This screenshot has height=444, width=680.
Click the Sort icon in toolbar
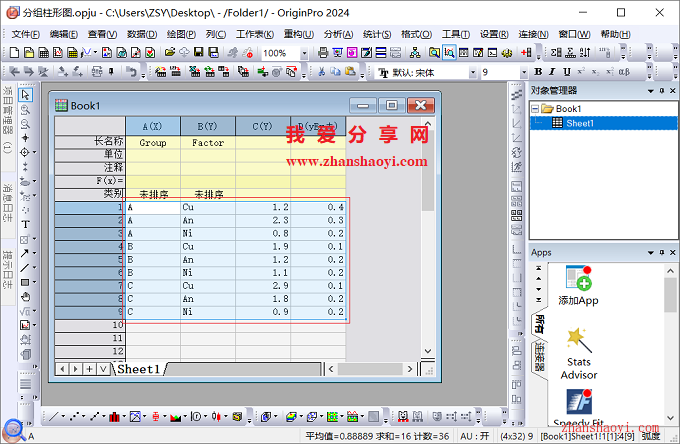tap(585, 53)
